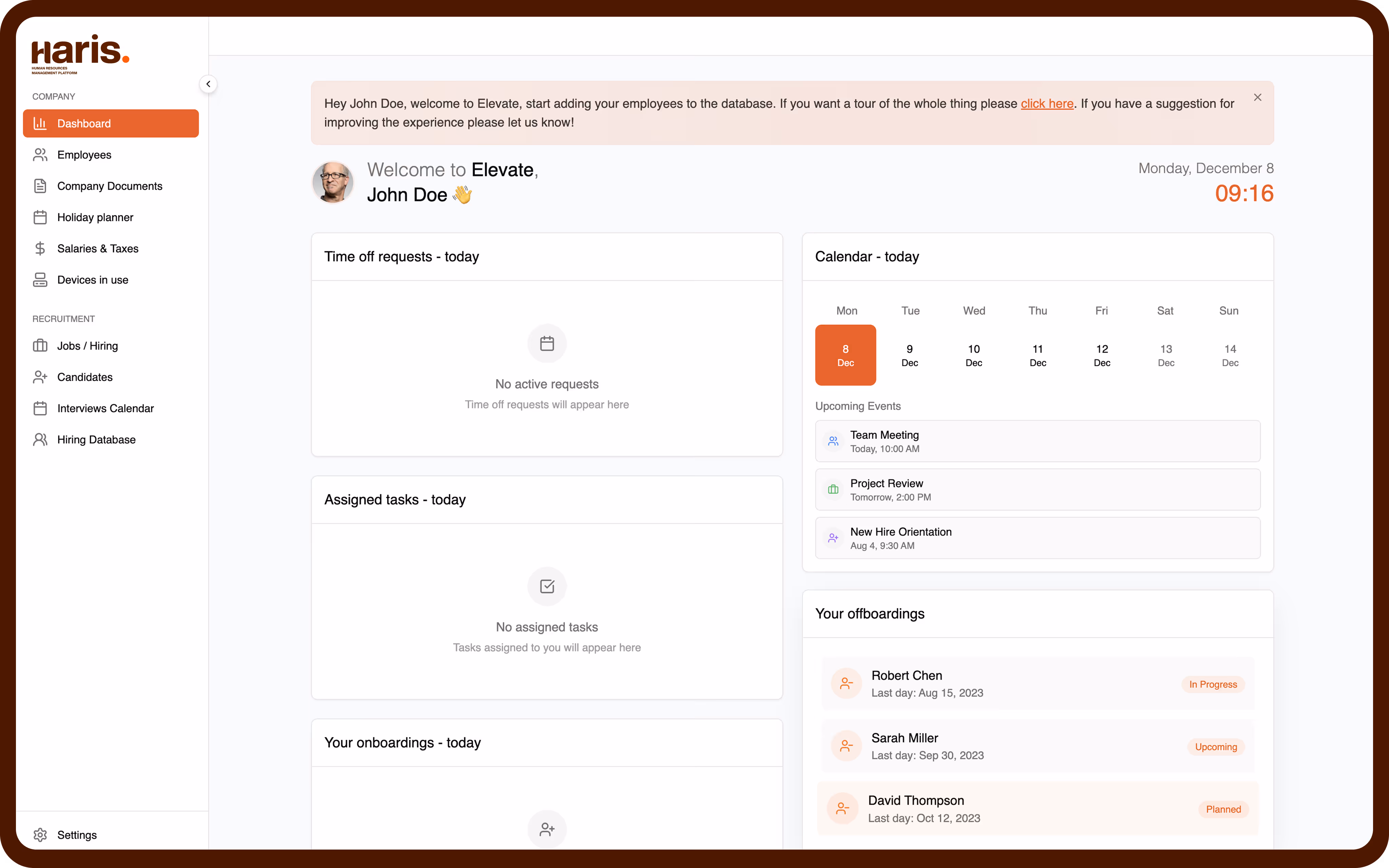Click the Devices in use server icon
The height and width of the screenshot is (868, 1389).
tap(40, 280)
